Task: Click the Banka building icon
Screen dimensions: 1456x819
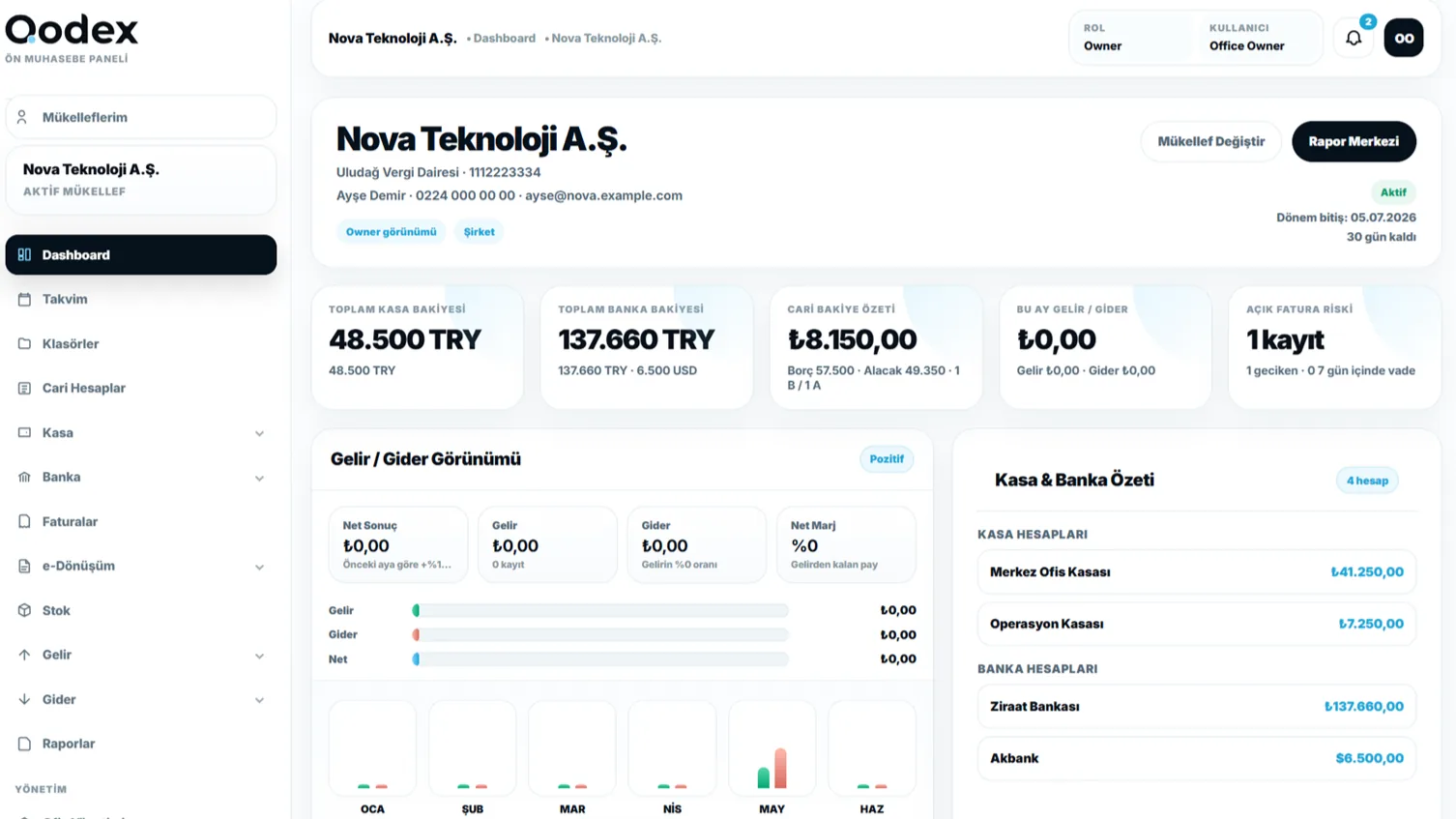Action: 24,478
